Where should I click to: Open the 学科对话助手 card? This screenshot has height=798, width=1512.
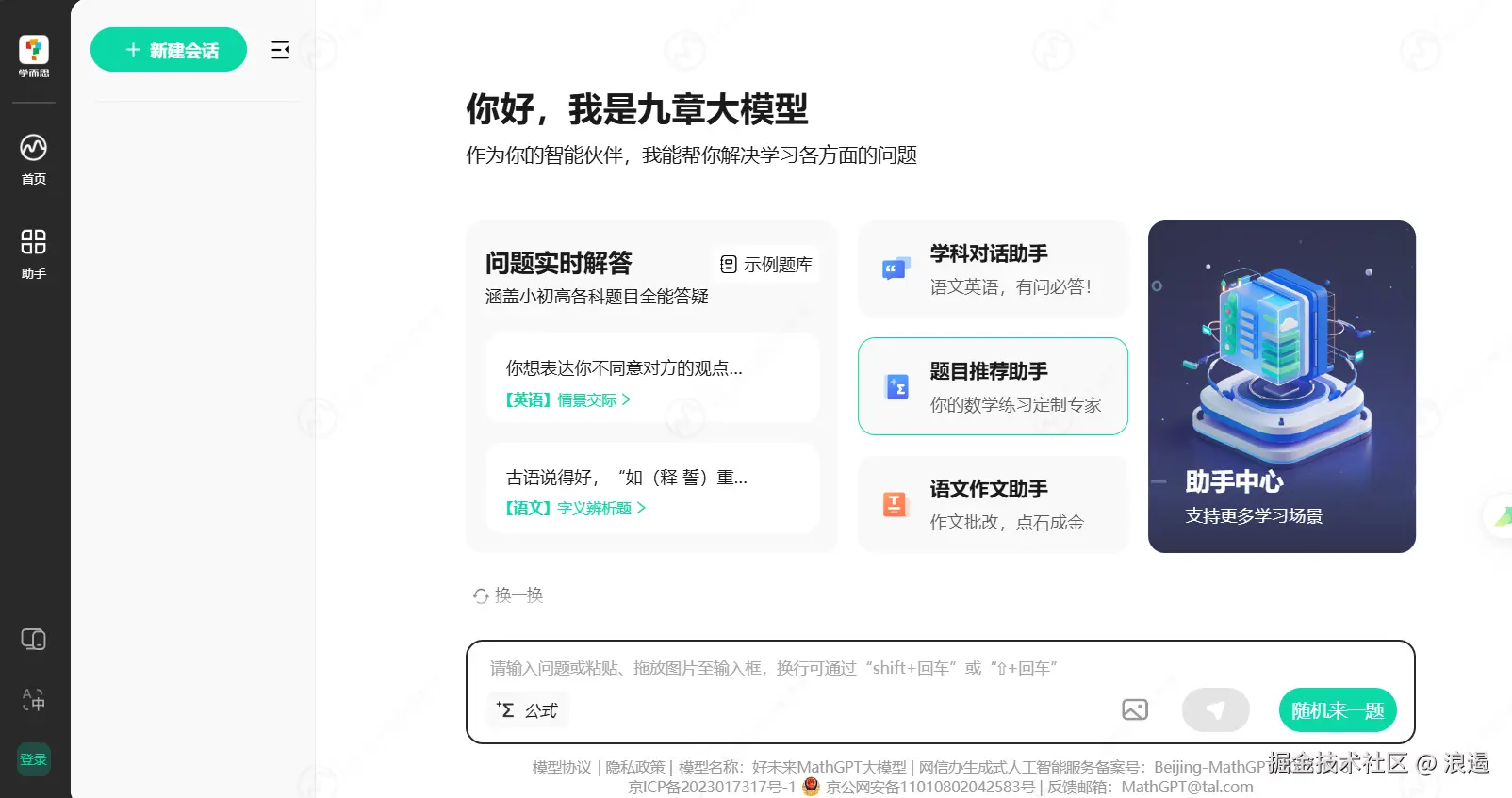[993, 269]
